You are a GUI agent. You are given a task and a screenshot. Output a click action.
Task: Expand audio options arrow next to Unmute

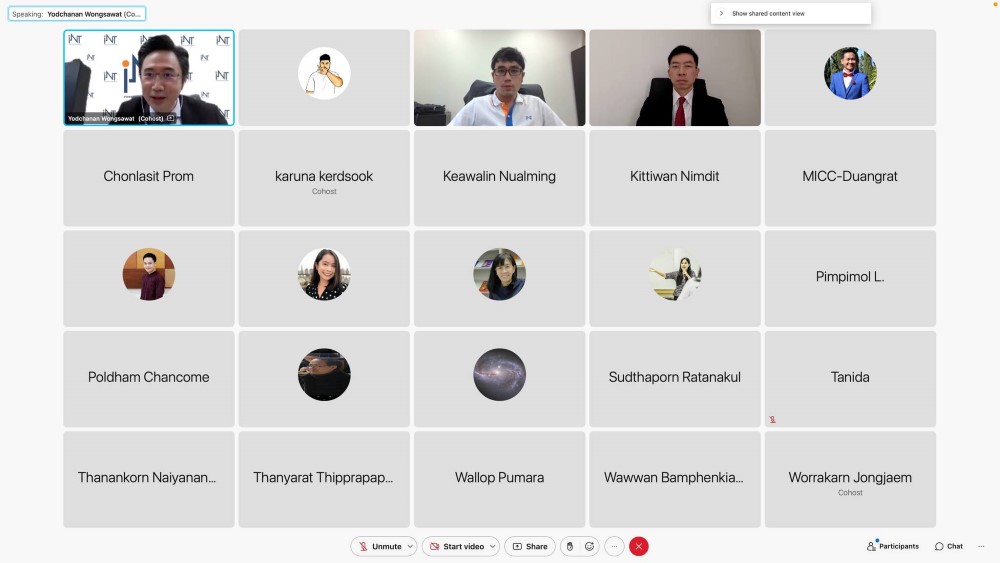410,546
